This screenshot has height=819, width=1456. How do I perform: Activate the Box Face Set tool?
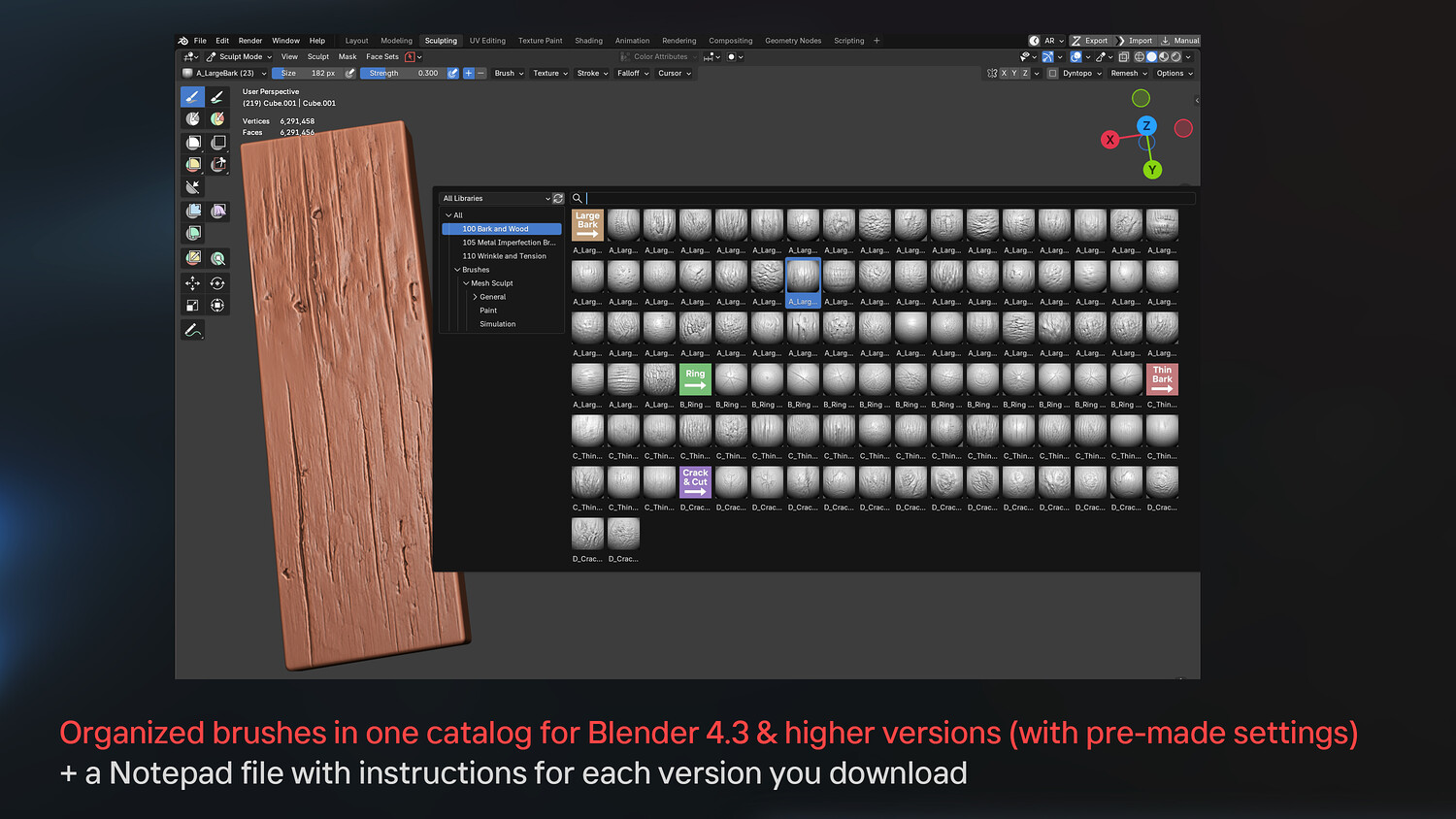pos(192,165)
